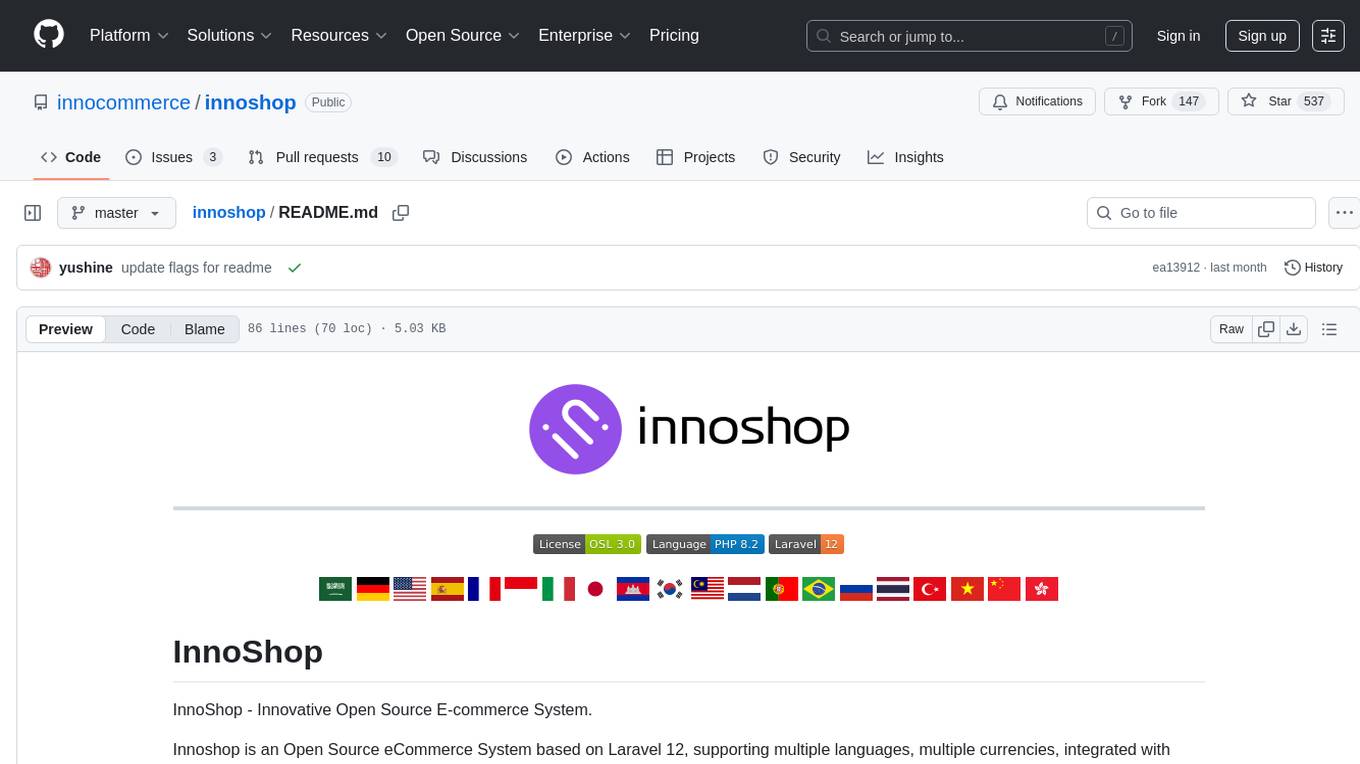Copy the README.md file path
The image size is (1360, 764).
[x=401, y=213]
